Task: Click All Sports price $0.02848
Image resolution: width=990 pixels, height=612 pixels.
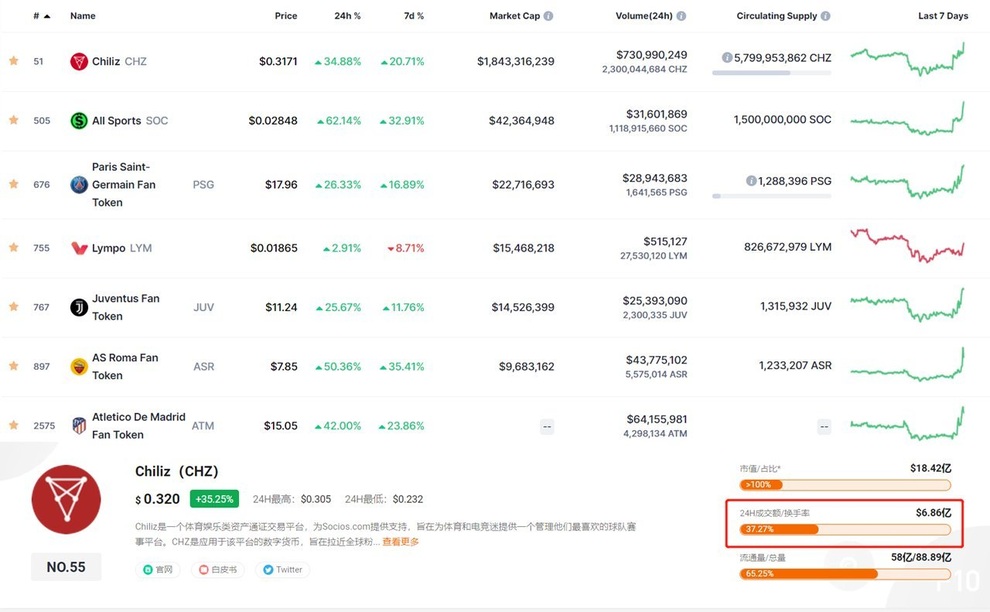Action: tap(273, 121)
